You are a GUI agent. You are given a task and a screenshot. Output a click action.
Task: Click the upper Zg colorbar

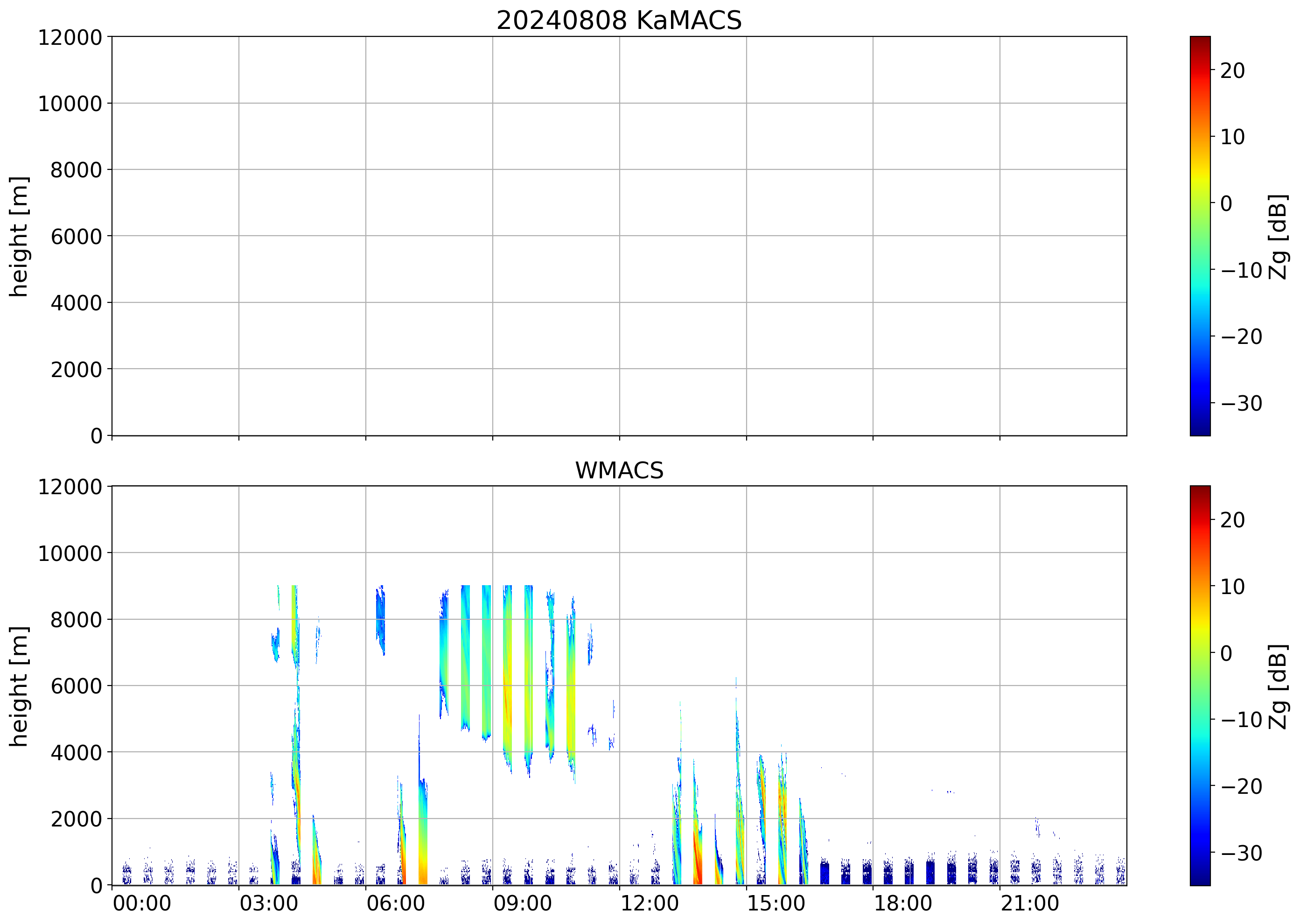(x=1200, y=236)
